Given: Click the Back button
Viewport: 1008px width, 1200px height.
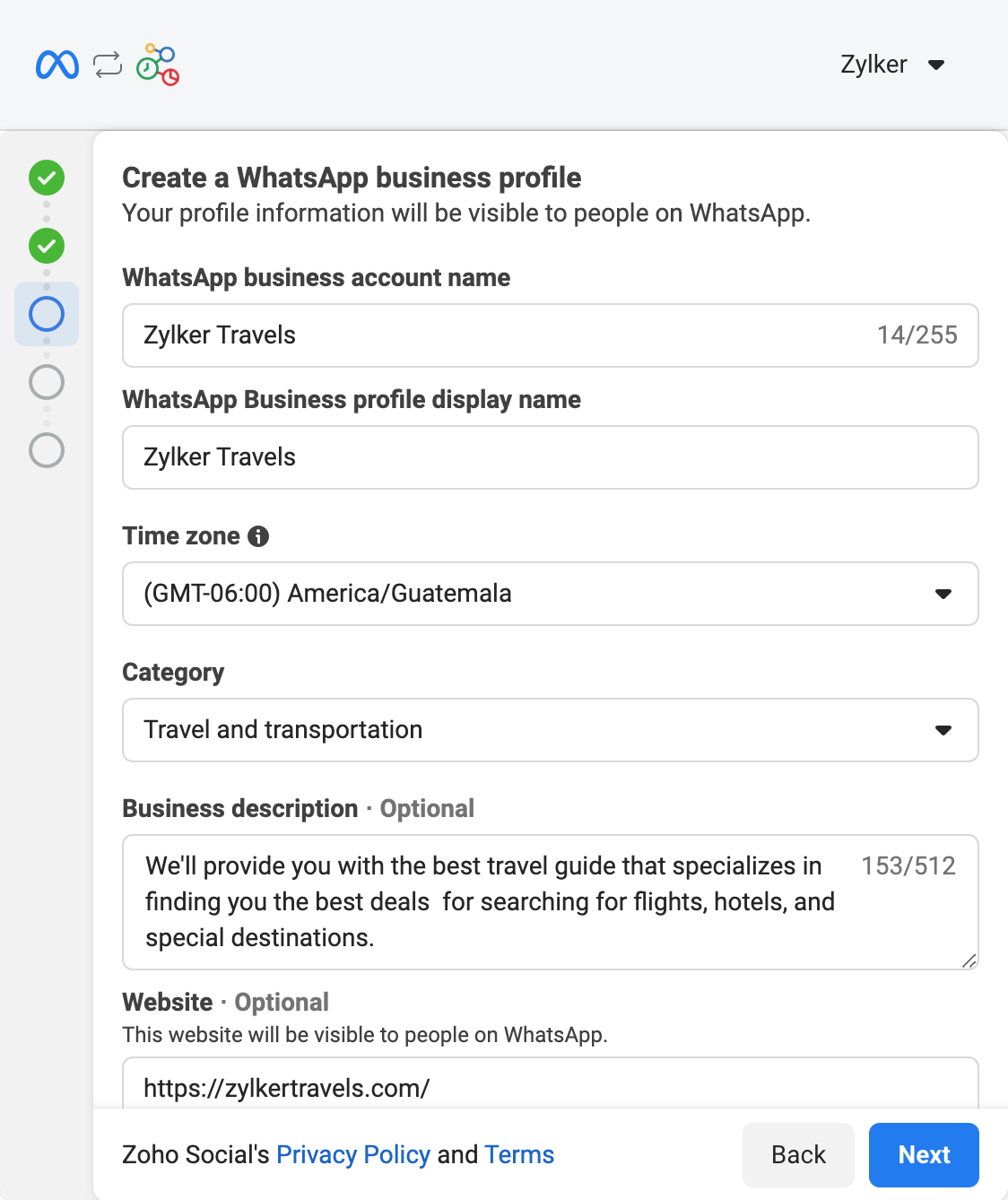Looking at the screenshot, I should 798,1155.
